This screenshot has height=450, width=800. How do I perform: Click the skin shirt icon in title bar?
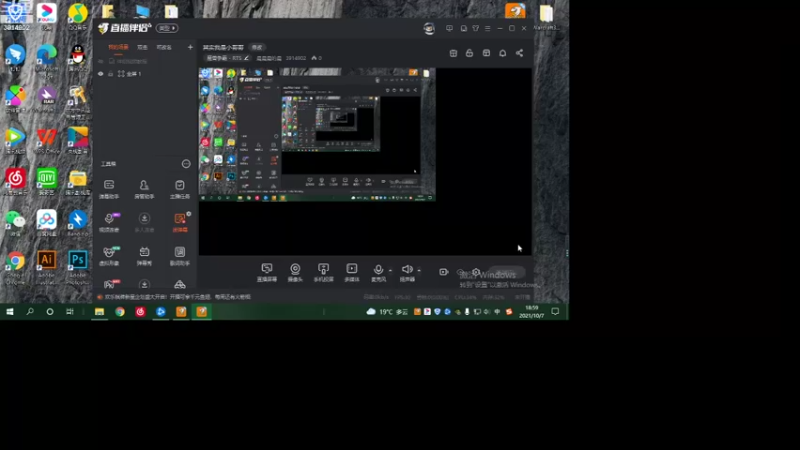click(x=476, y=29)
